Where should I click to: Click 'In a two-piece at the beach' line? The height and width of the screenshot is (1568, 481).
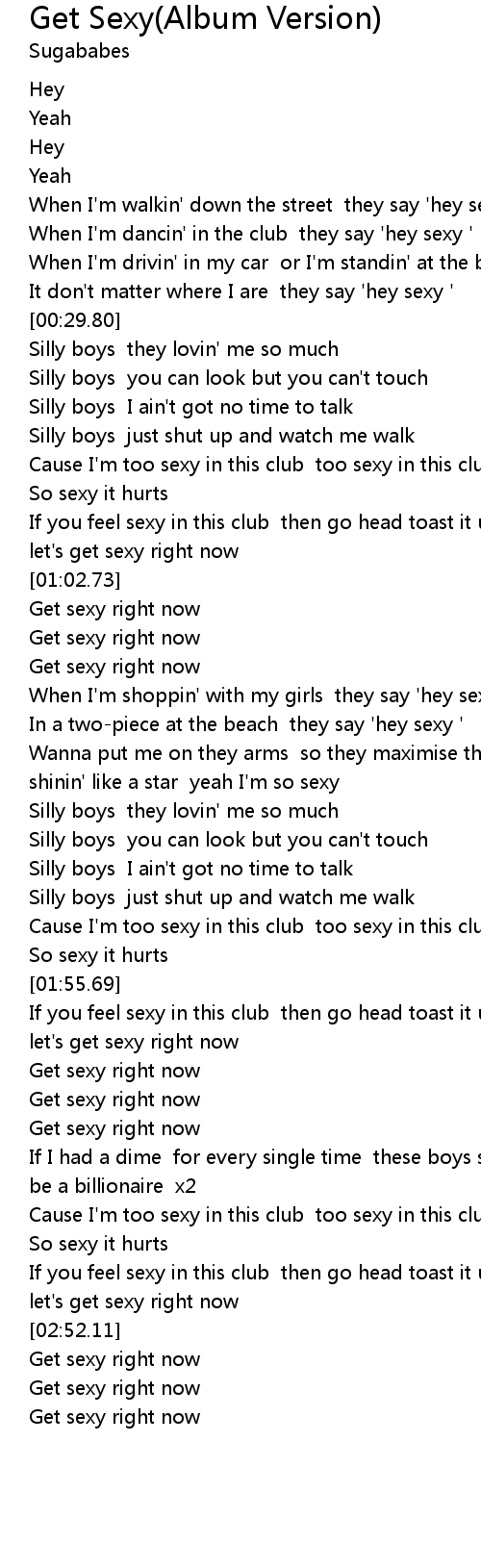click(x=246, y=724)
